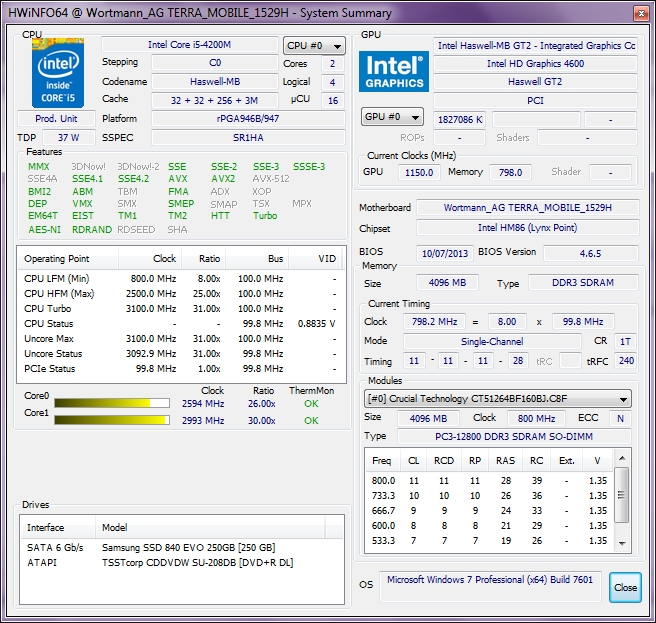Click the module ECC N field

coord(620,418)
